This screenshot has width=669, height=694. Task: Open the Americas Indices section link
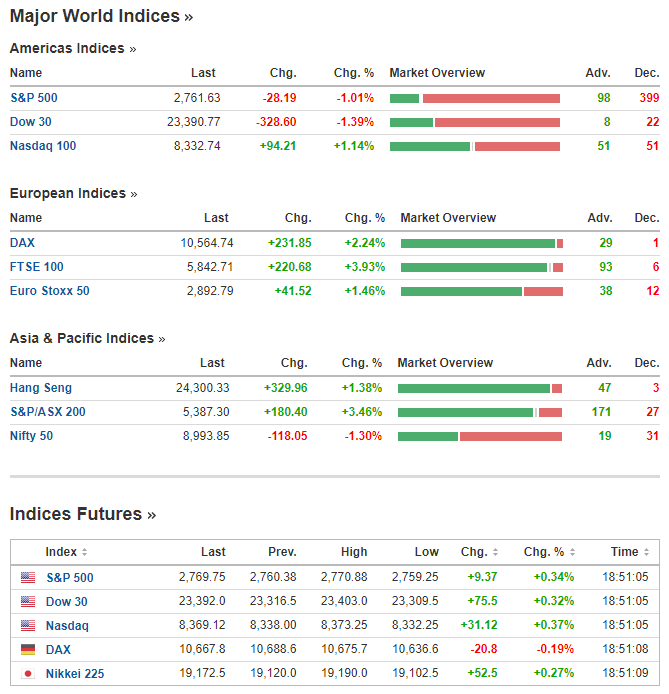coord(73,48)
